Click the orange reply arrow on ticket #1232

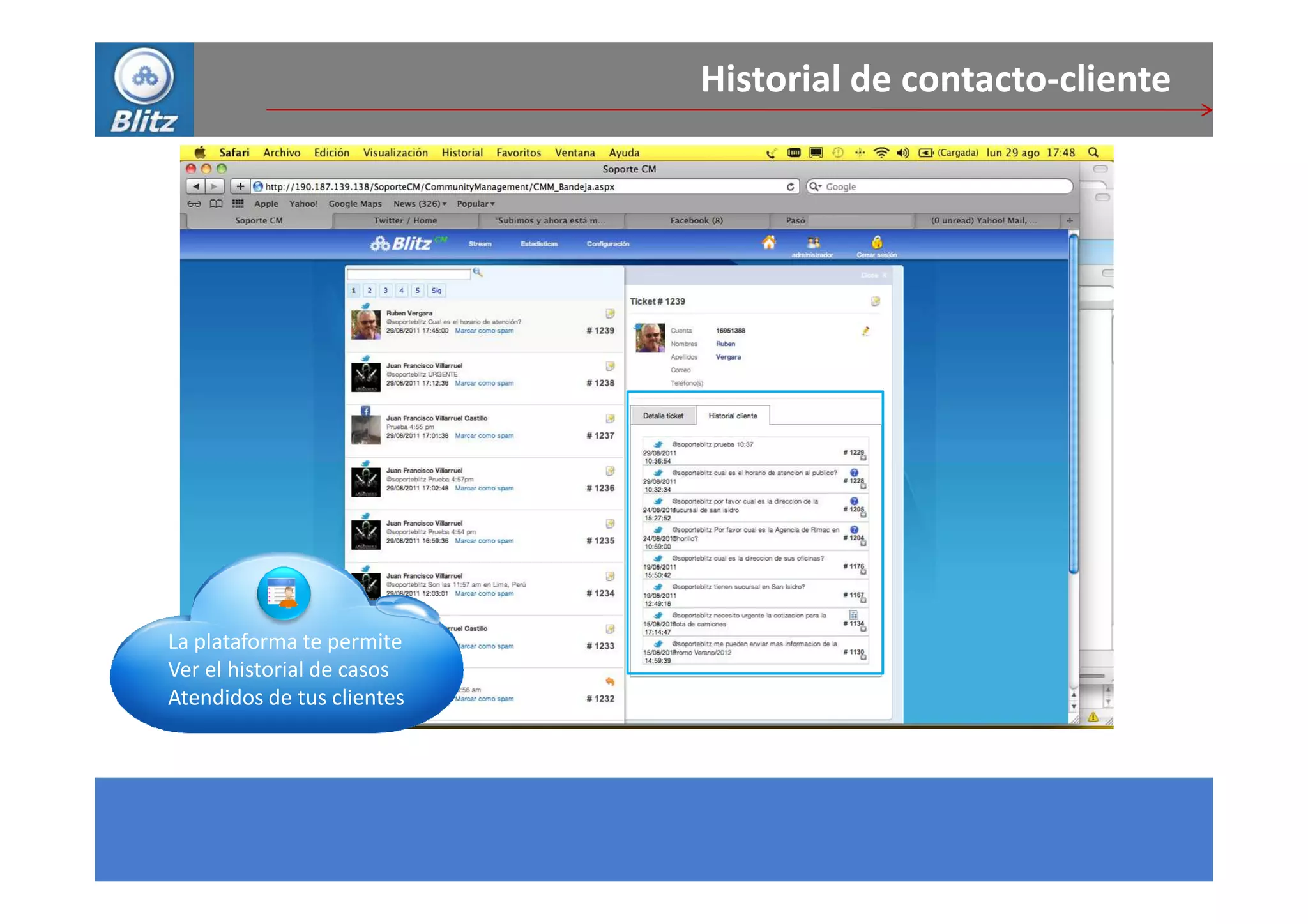[x=610, y=681]
